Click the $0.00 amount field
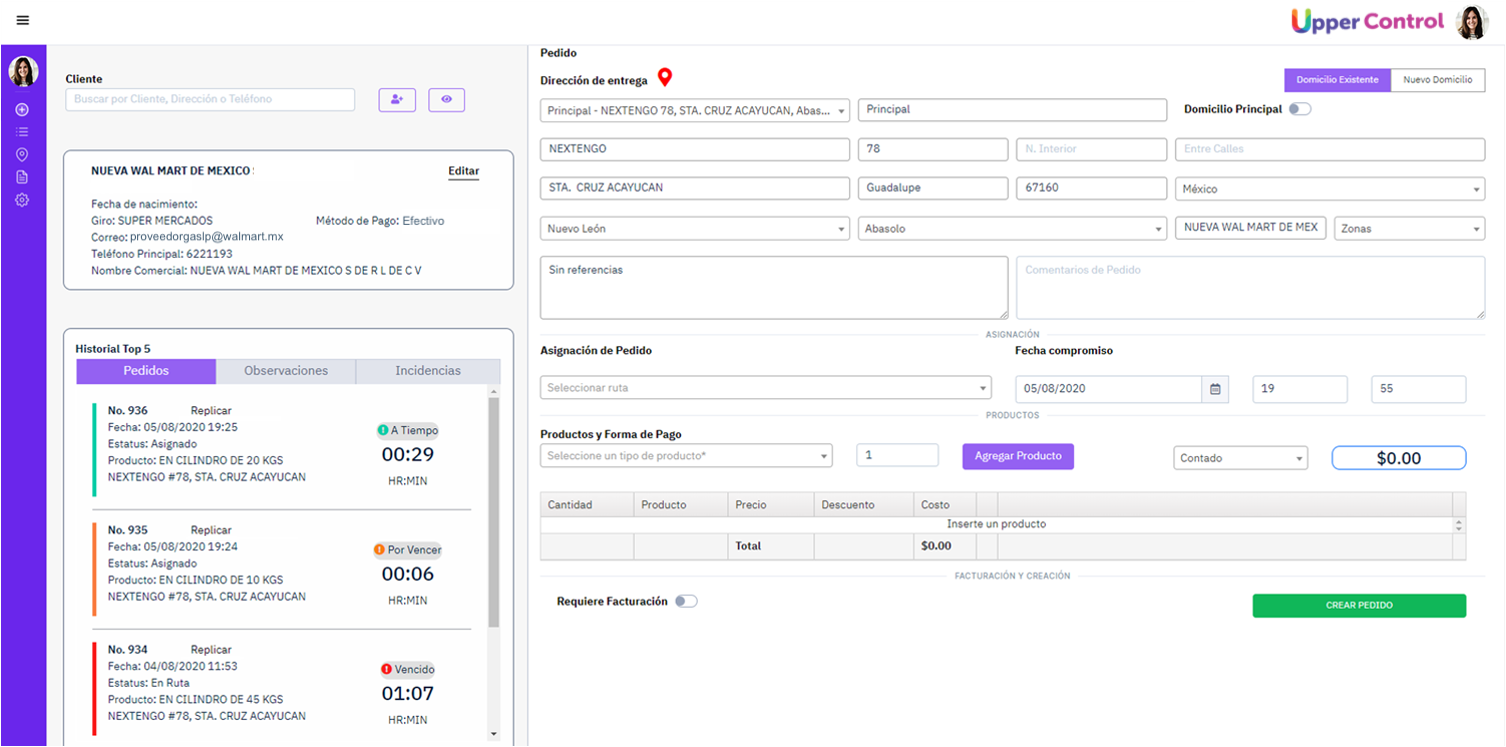 pos(1399,458)
